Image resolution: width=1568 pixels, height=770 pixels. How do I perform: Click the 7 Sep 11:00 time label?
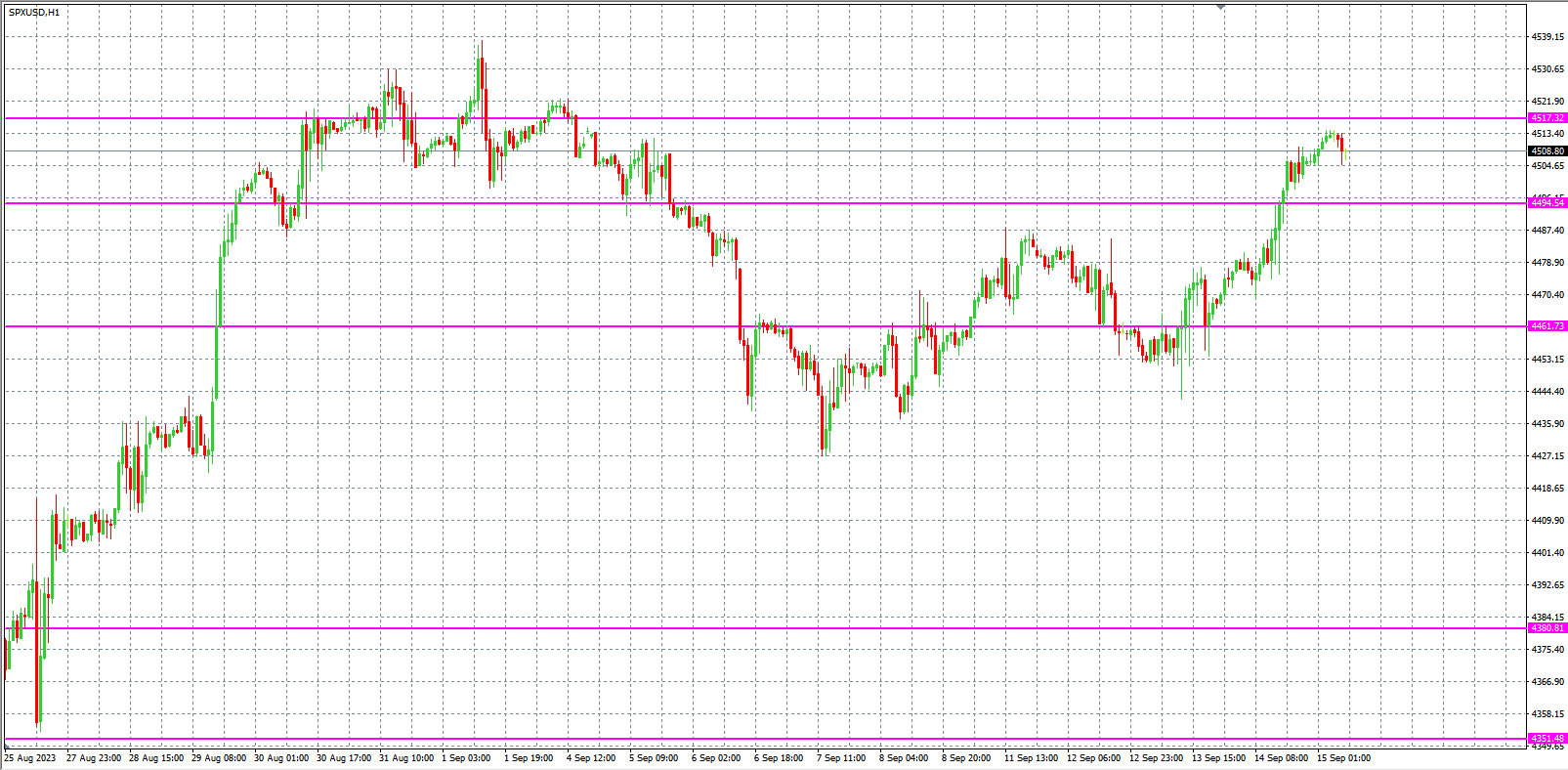841,758
